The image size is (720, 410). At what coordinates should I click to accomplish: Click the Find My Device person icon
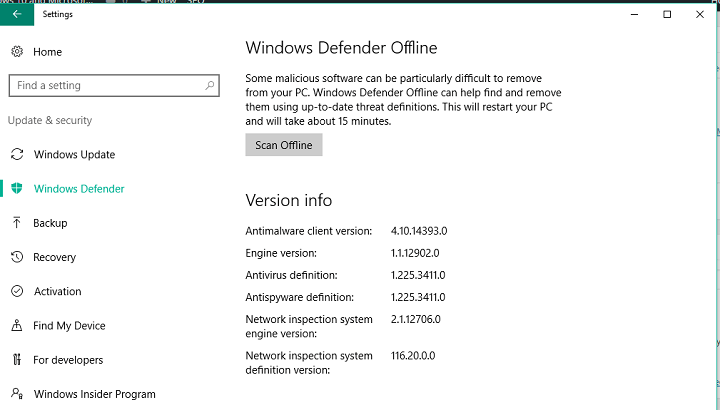(16, 325)
